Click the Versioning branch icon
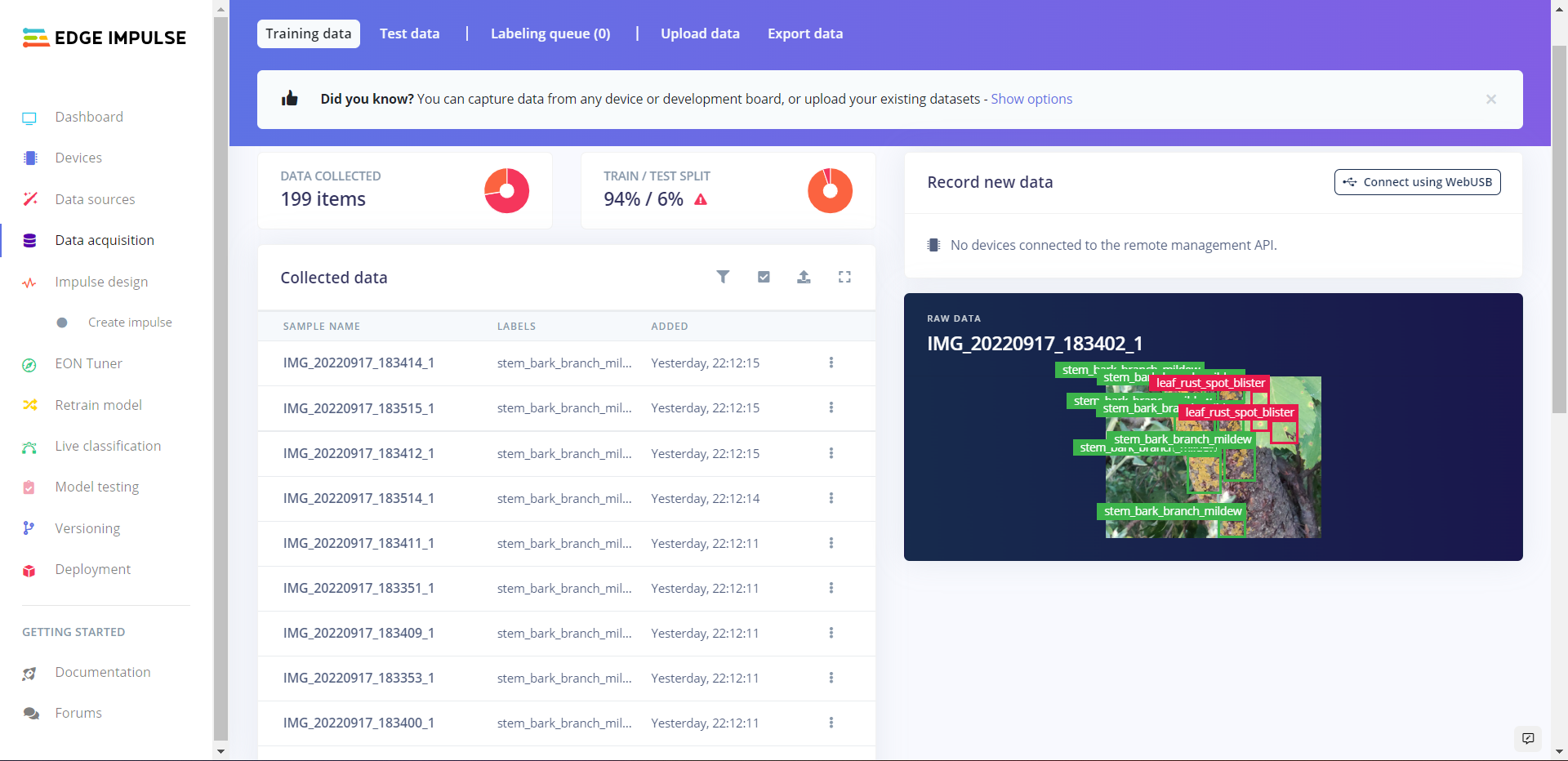The height and width of the screenshot is (761, 1568). 29,528
